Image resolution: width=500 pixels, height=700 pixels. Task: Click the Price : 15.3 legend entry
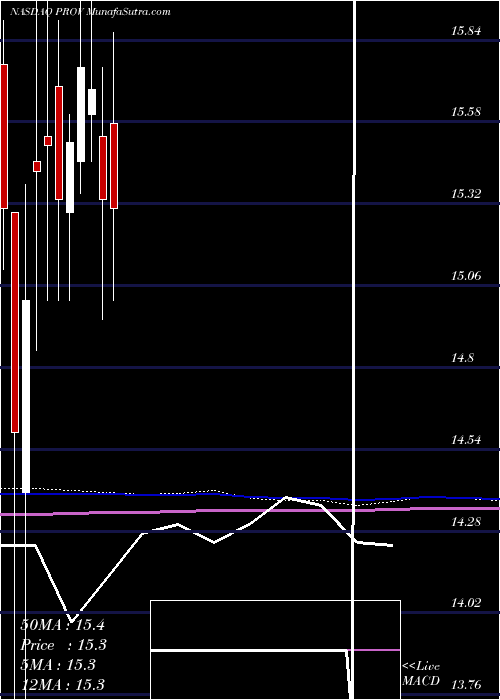click(x=64, y=645)
